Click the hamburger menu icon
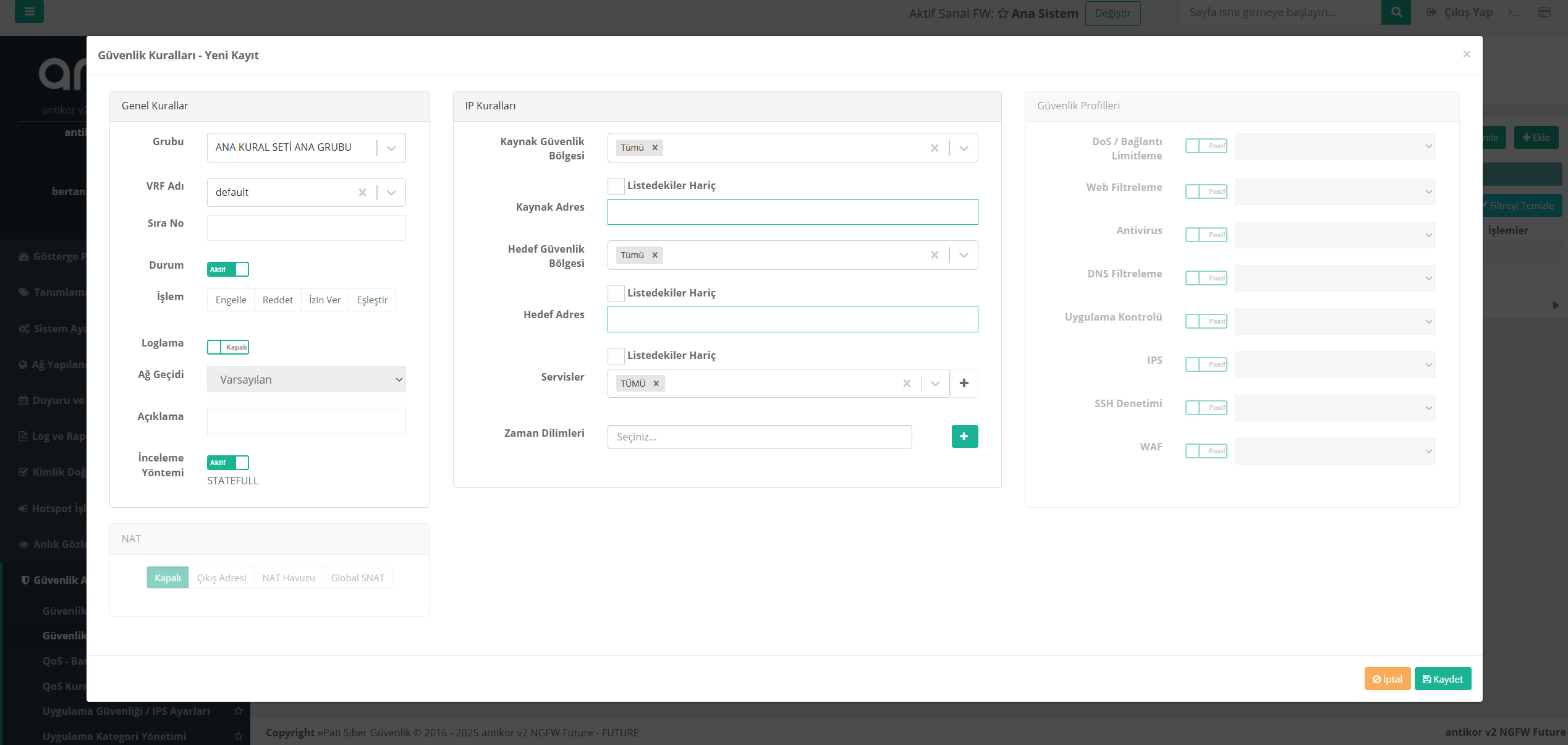 click(29, 12)
